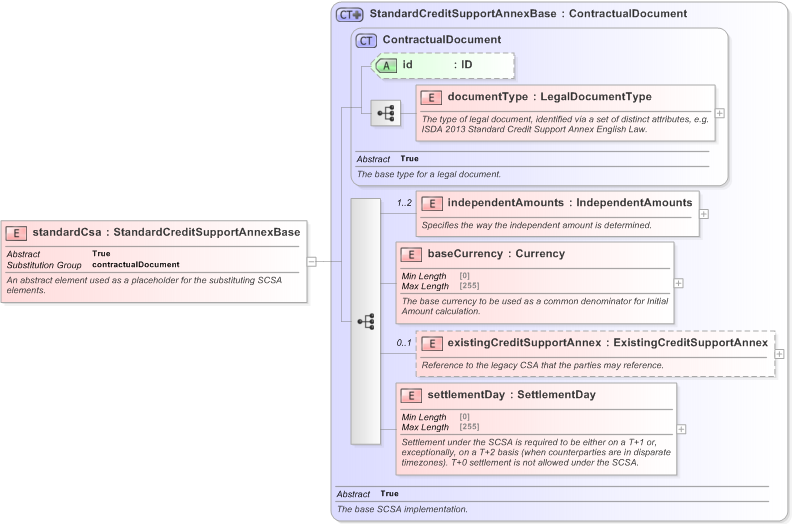792x524 pixels.
Task: Click the ContractualDocument base type in header
Action: (628, 14)
